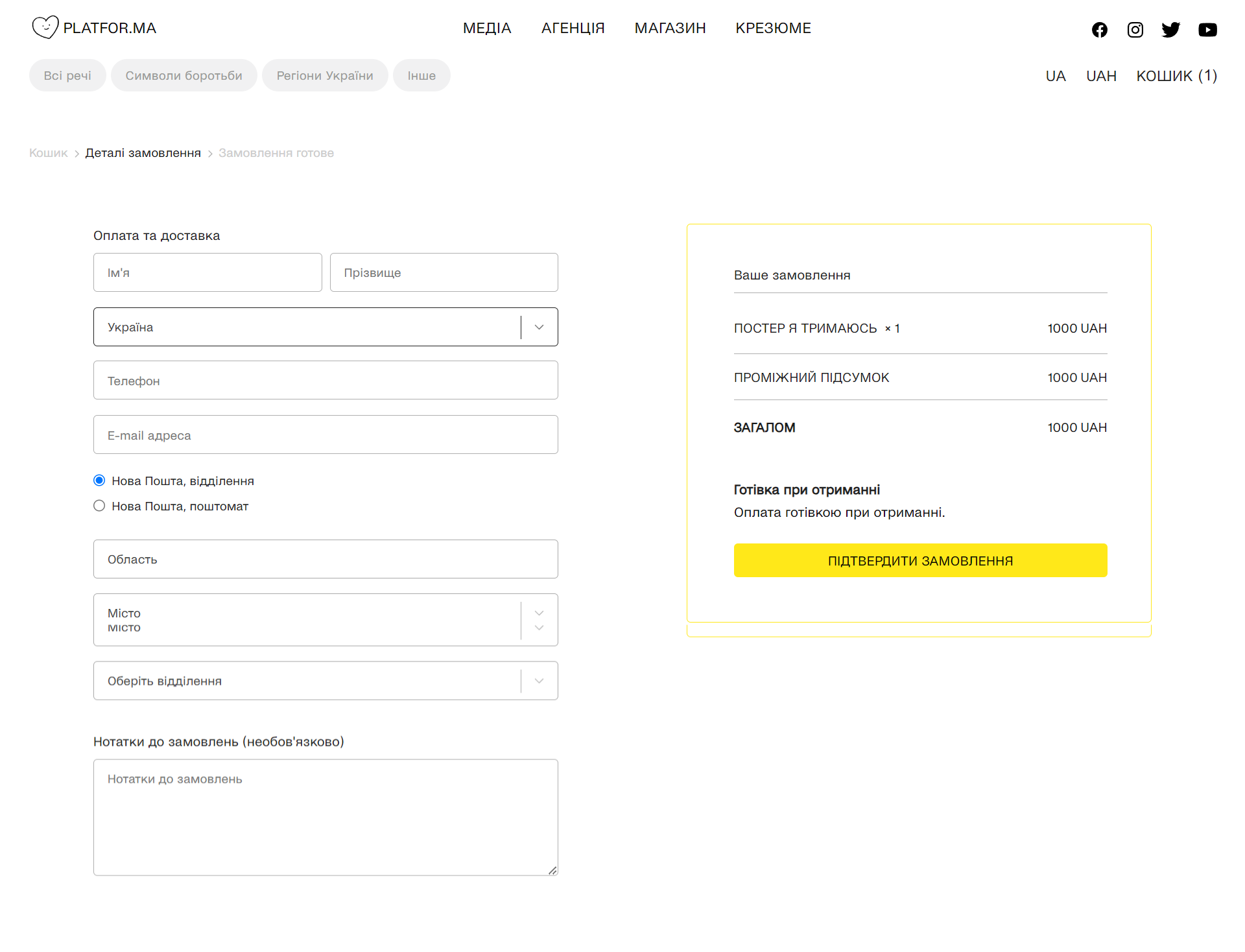
Task: Switch currency via UAH selector
Action: [x=1101, y=76]
